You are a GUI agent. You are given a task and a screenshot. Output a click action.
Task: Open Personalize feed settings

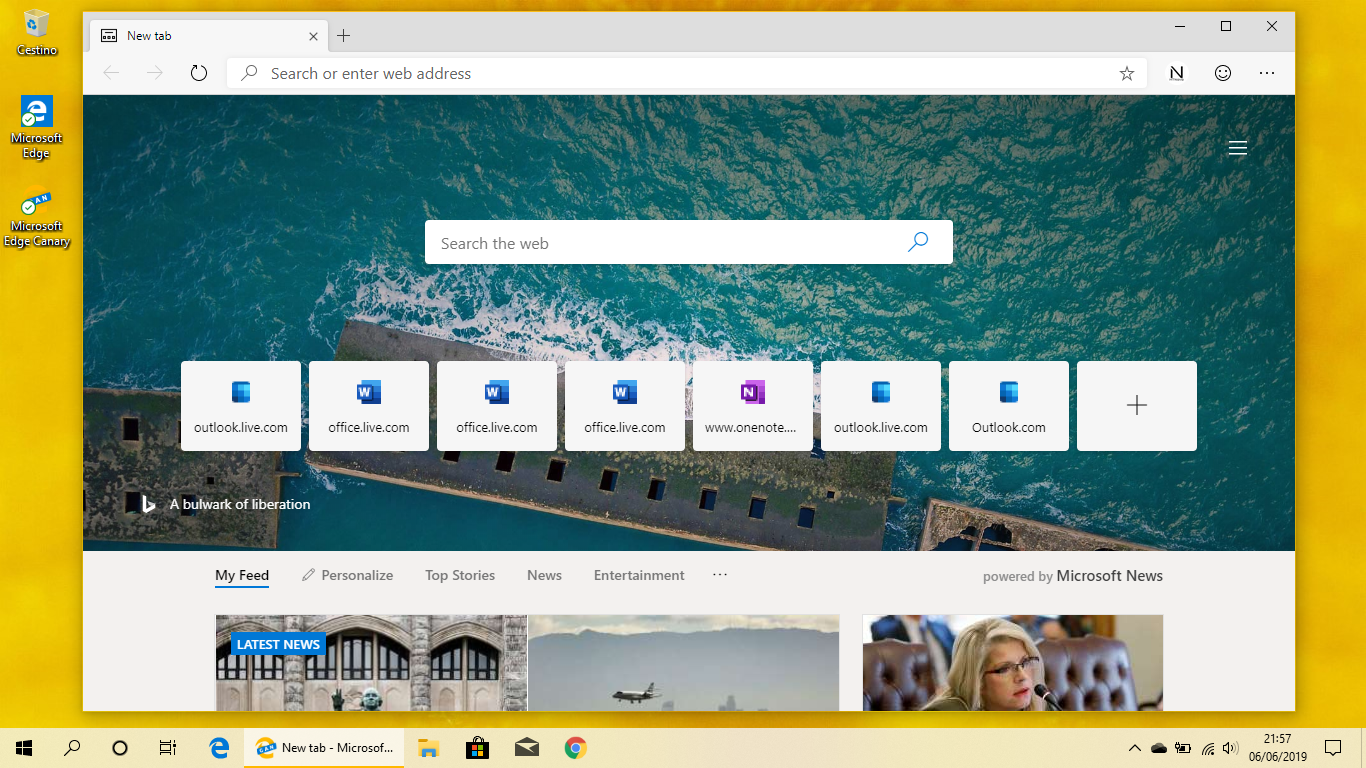pyautogui.click(x=347, y=575)
